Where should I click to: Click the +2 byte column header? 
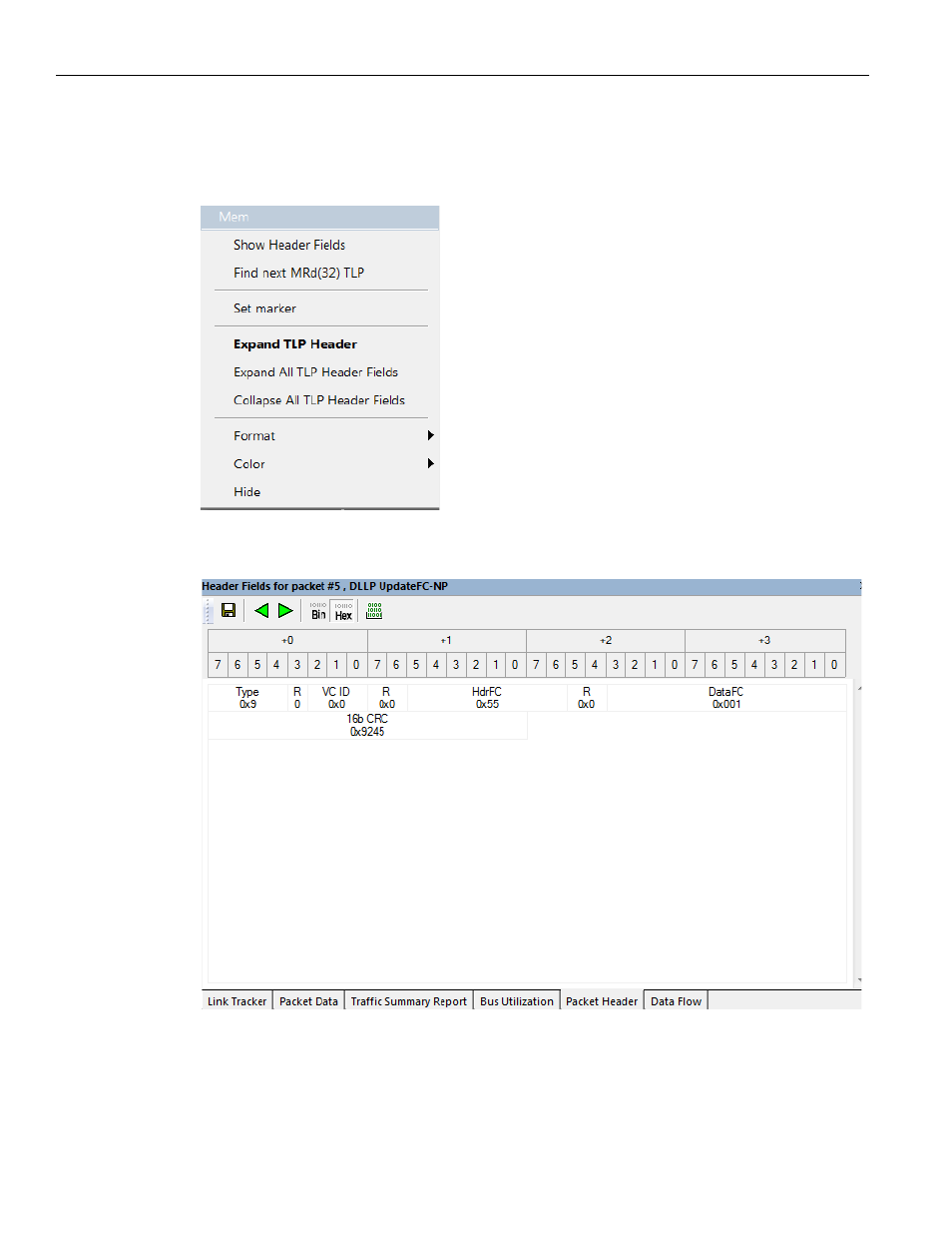606,641
